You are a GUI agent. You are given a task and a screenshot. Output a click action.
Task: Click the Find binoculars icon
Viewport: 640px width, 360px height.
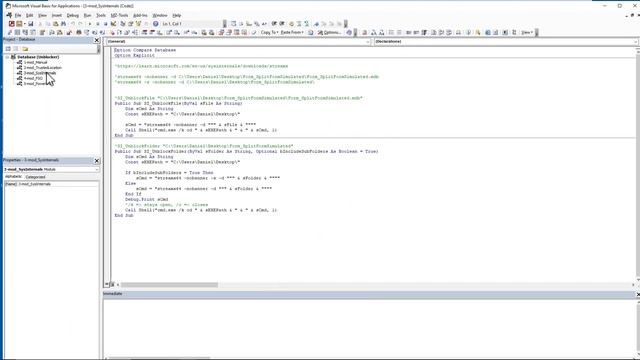tap(64, 24)
